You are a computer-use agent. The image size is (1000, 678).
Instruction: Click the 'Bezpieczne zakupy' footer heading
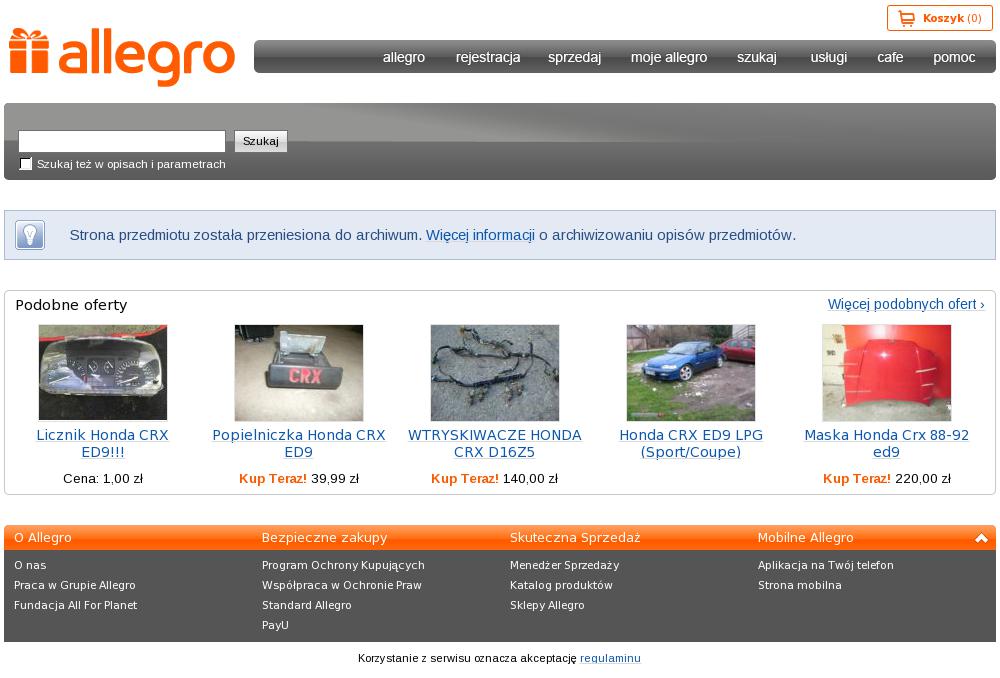(x=325, y=538)
